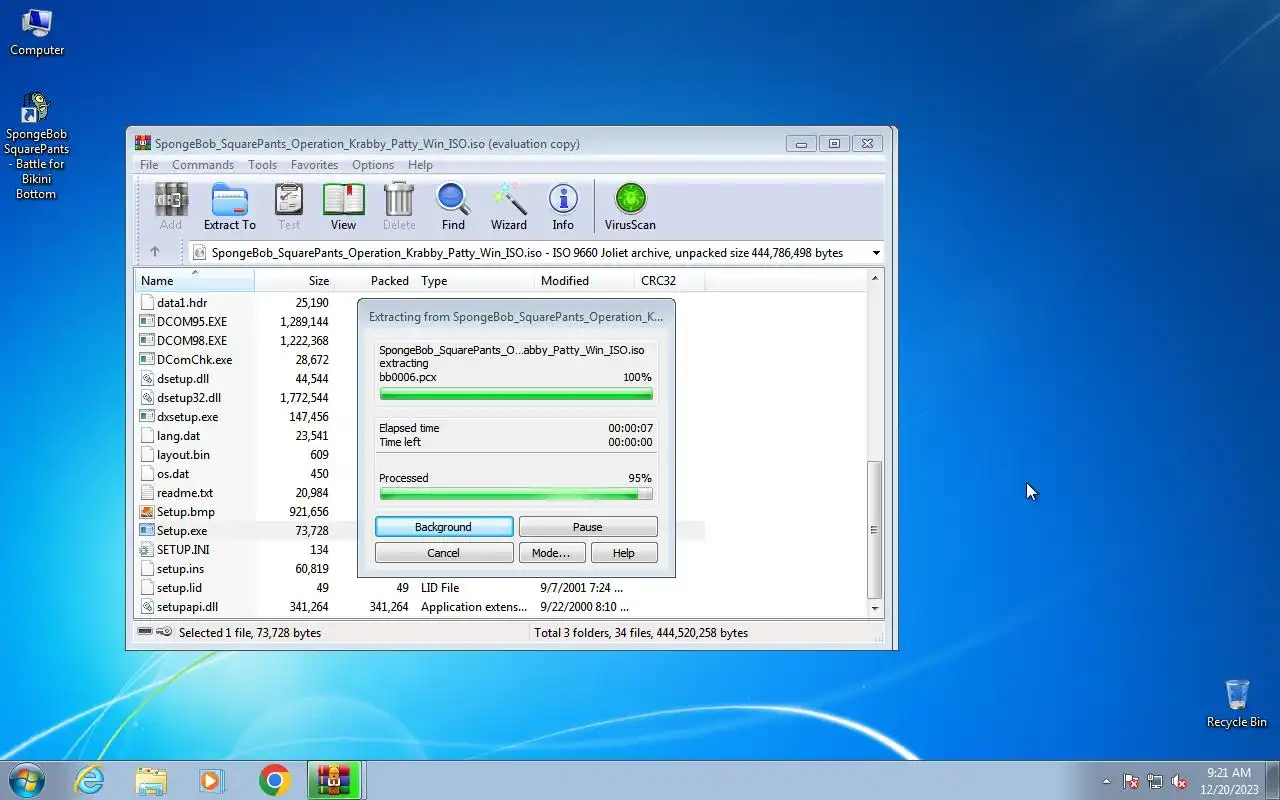
Task: Click the Add toolbar icon
Action: coord(171,207)
